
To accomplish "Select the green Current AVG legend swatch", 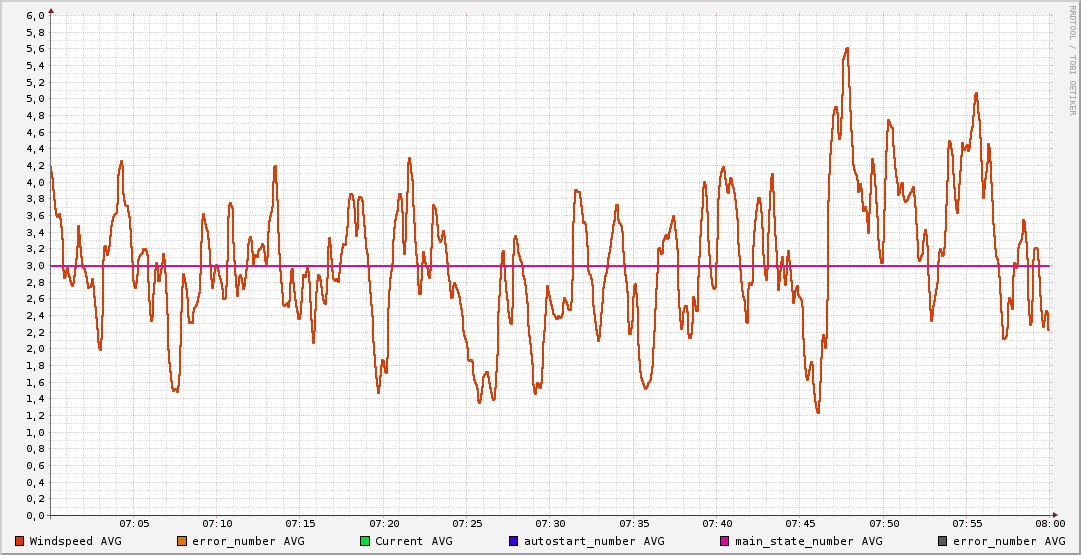I will click(365, 541).
